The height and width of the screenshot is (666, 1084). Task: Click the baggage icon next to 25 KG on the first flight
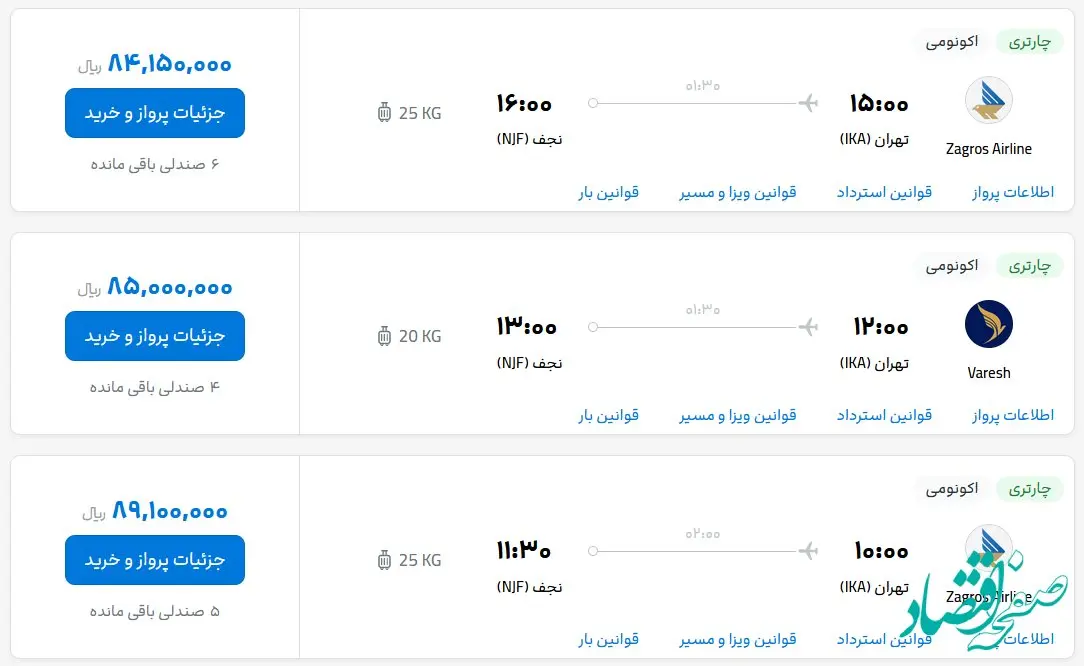(384, 113)
